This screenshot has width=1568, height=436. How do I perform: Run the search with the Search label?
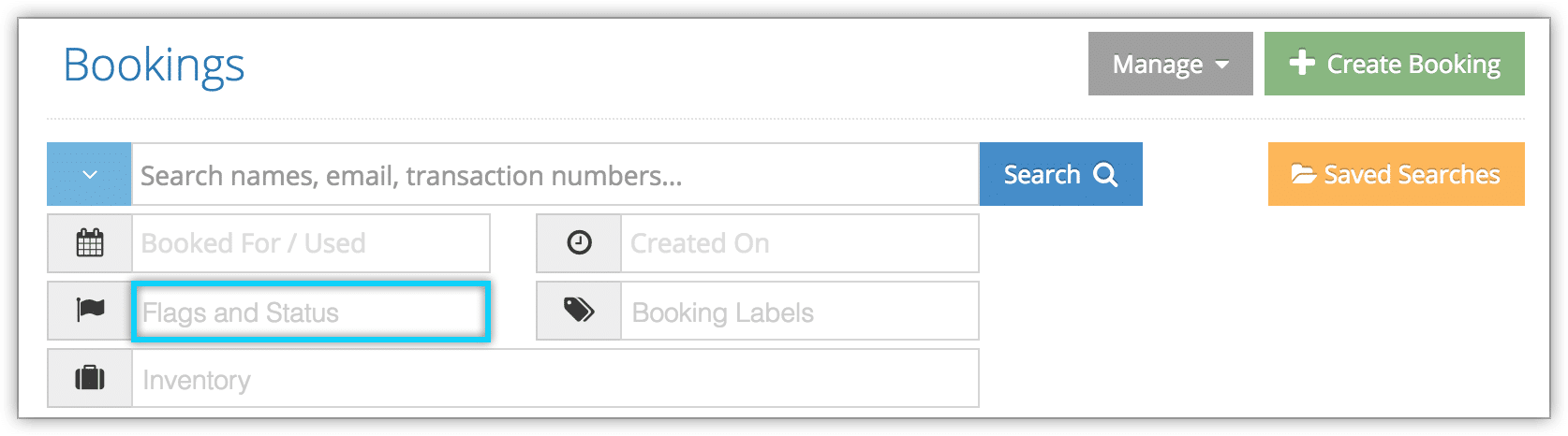[x=1042, y=175]
